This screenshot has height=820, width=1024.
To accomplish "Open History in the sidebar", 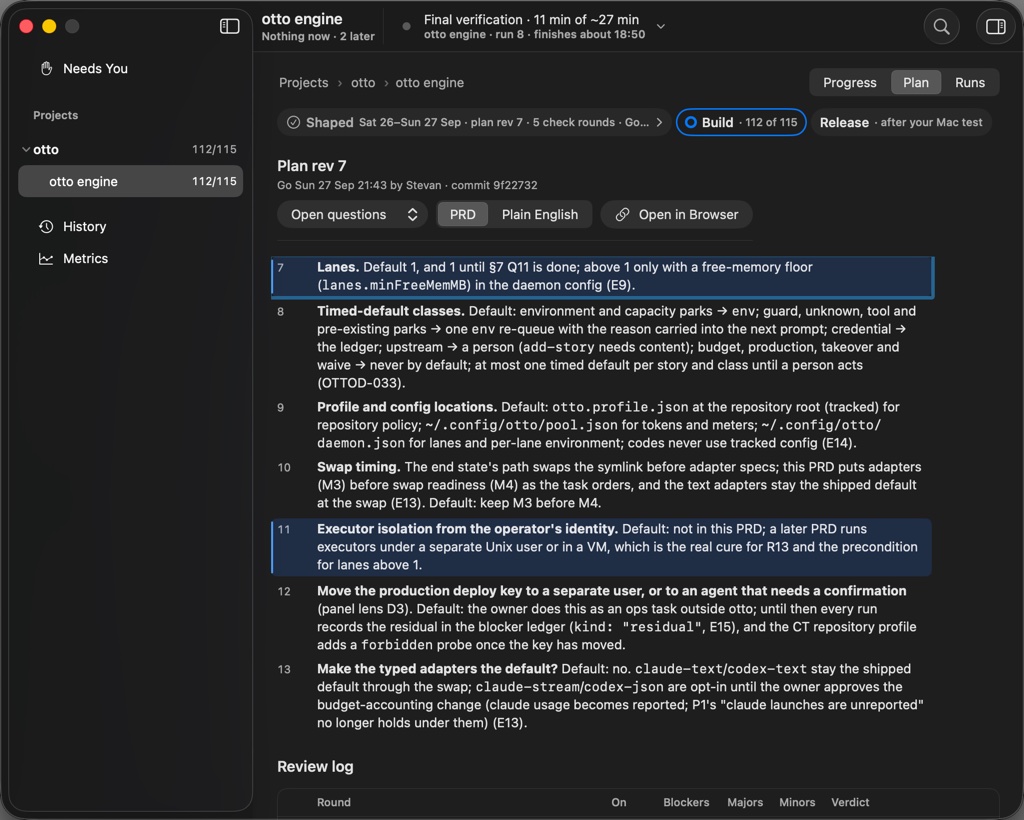I will [131, 227].
